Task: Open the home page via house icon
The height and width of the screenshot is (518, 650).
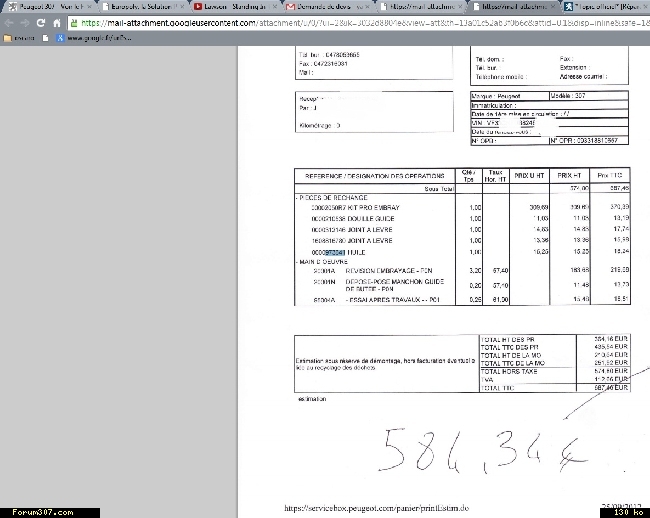Action: pos(57,23)
